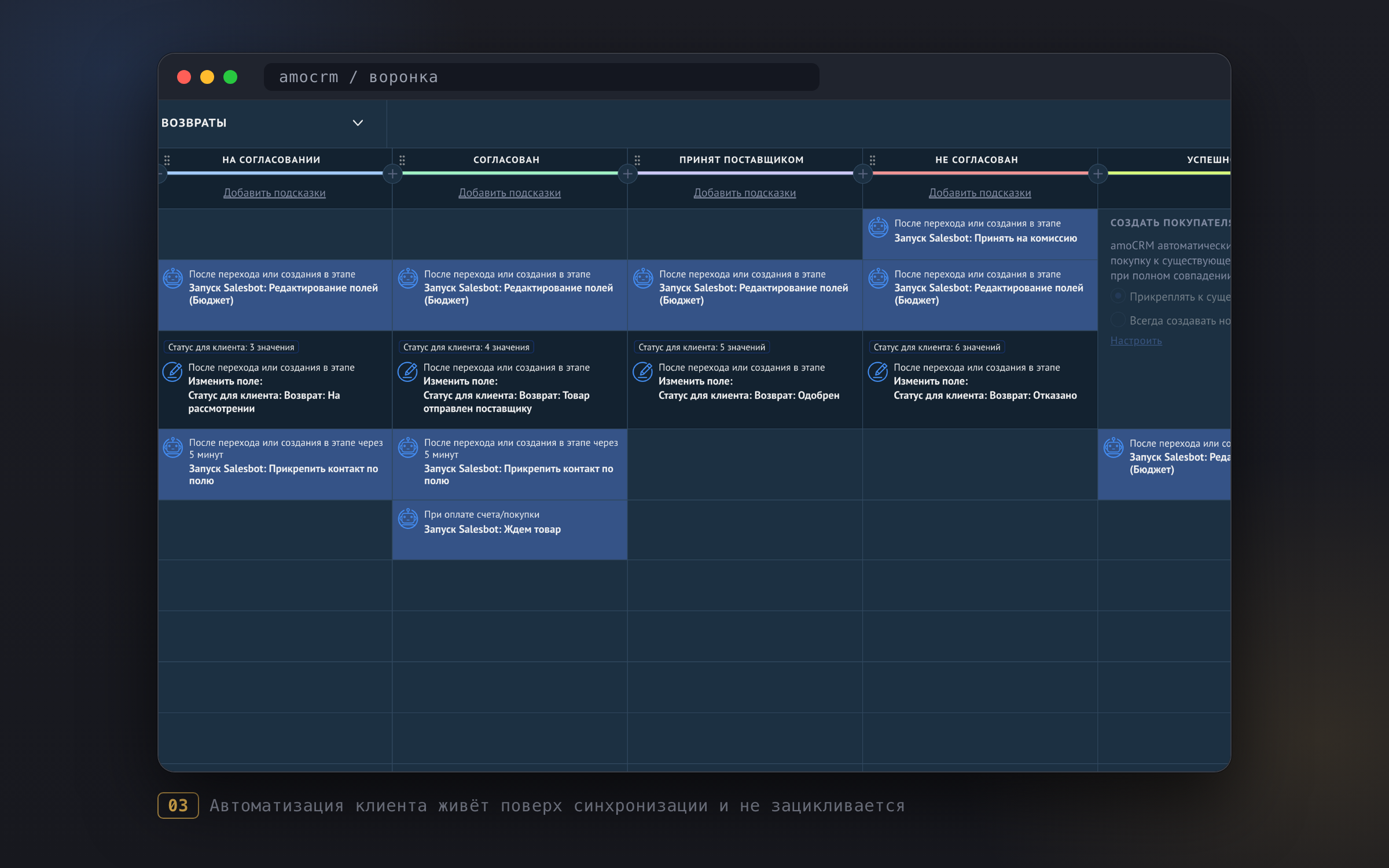The width and height of the screenshot is (1389, 868).
Task: Click При оплате счета/покупки trigger text
Action: pyautogui.click(x=482, y=514)
